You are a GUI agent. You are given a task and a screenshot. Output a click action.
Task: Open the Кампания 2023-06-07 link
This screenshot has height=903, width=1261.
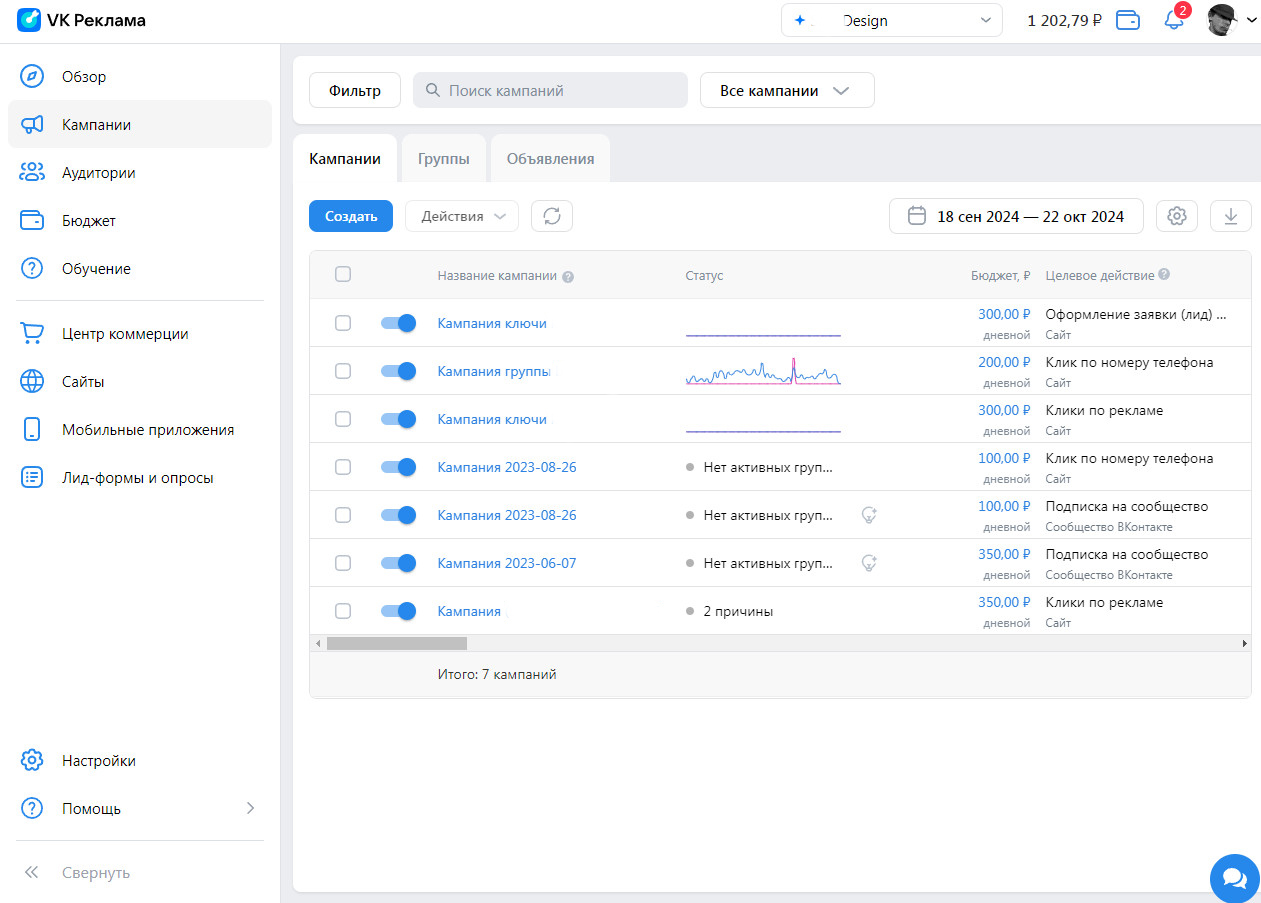(x=507, y=563)
